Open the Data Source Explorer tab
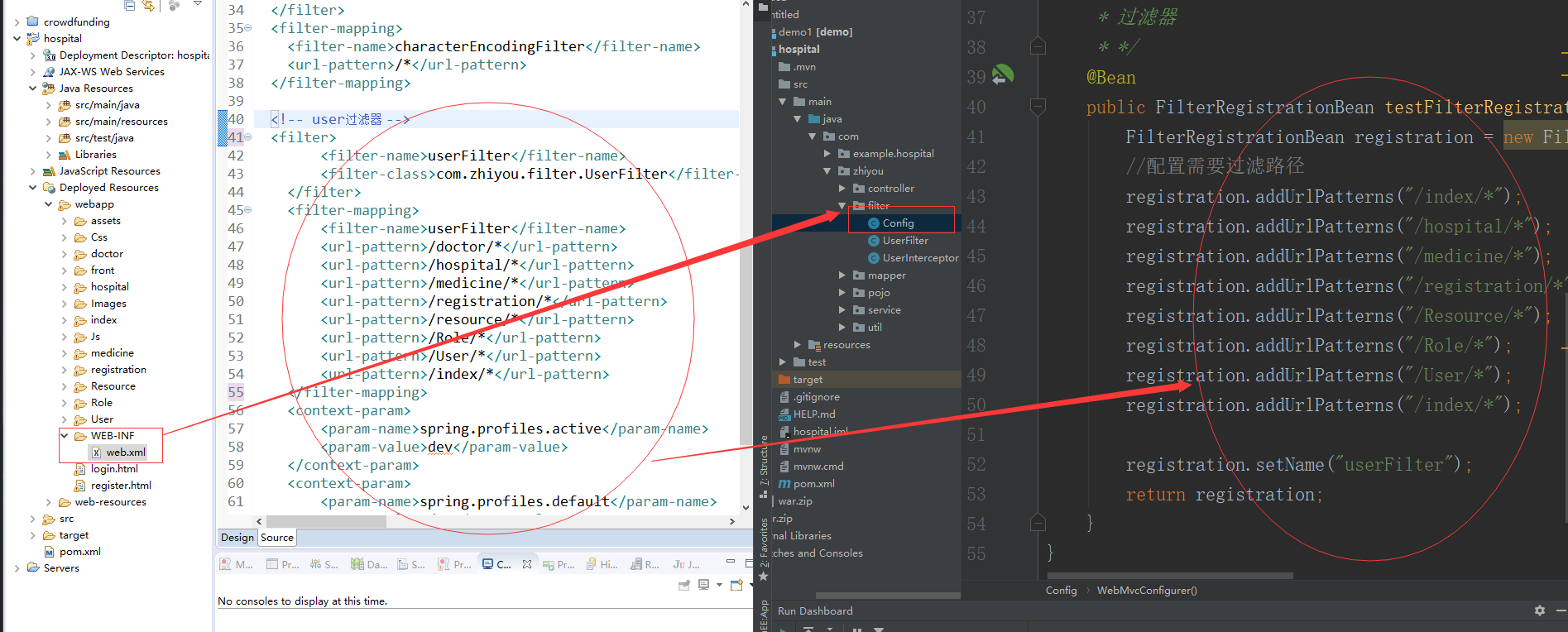 tap(369, 564)
